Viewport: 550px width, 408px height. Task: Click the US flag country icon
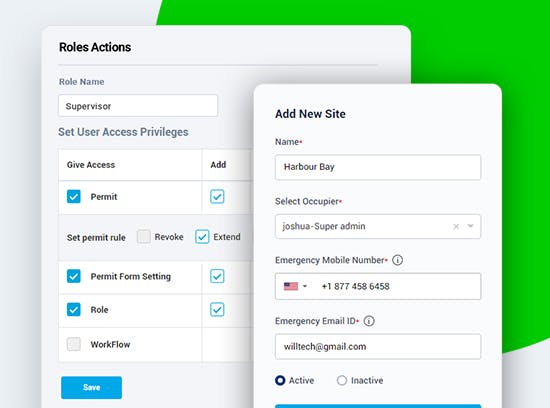(x=291, y=286)
